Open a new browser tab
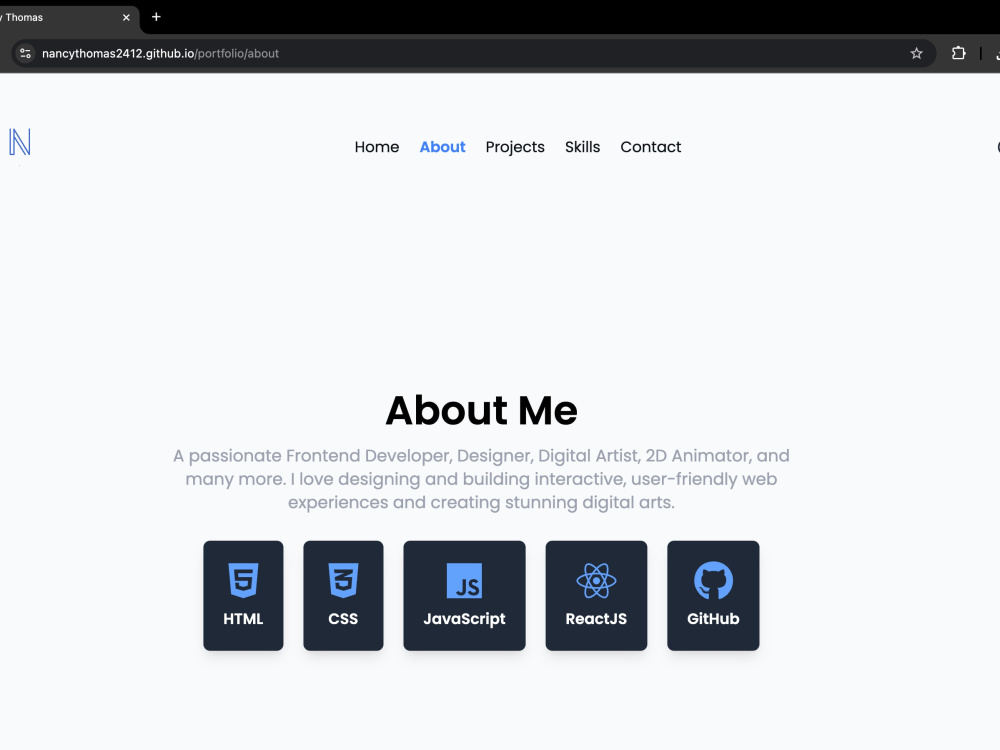1000x750 pixels. 156,17
